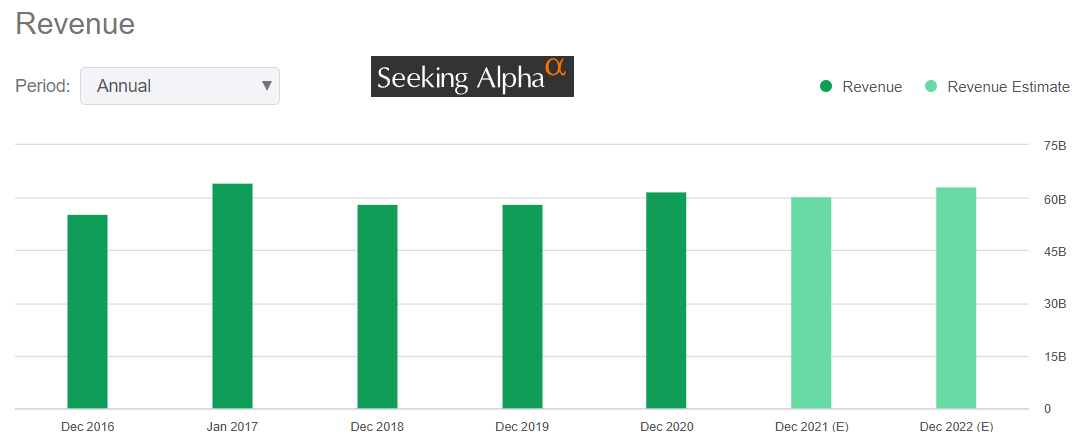
Task: Click the Dec 2020 x-axis label
Action: click(667, 427)
